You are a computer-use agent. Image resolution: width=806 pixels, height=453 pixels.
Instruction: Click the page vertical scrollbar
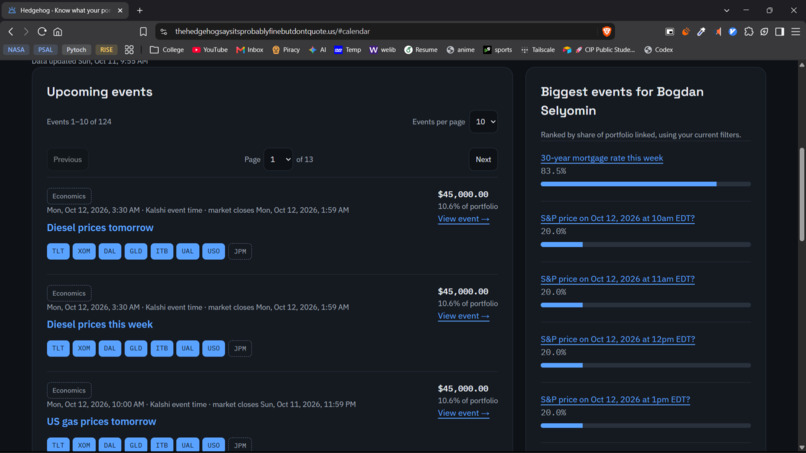pyautogui.click(x=801, y=194)
